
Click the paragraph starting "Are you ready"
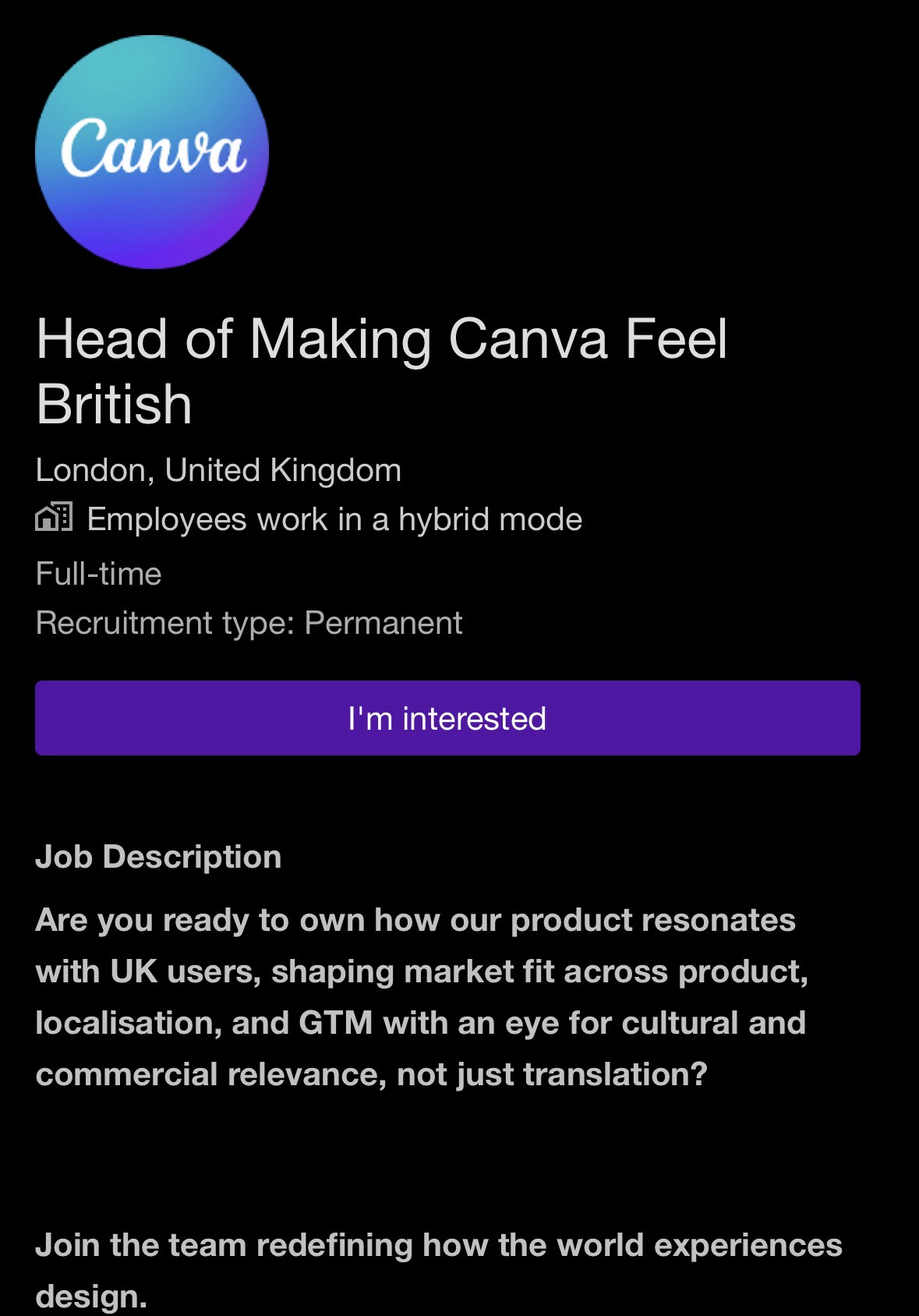[421, 997]
